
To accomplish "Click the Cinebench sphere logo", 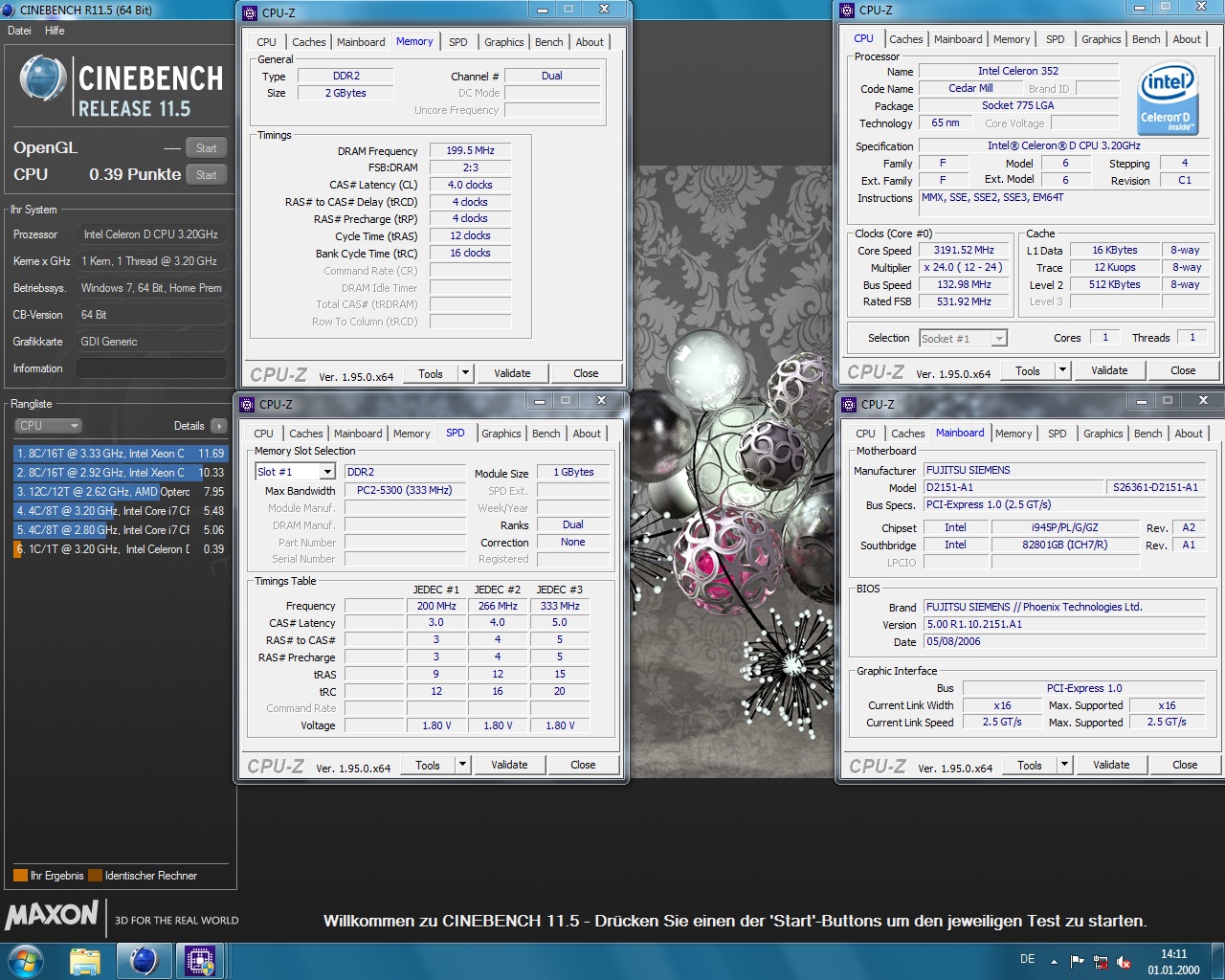I will 43,79.
